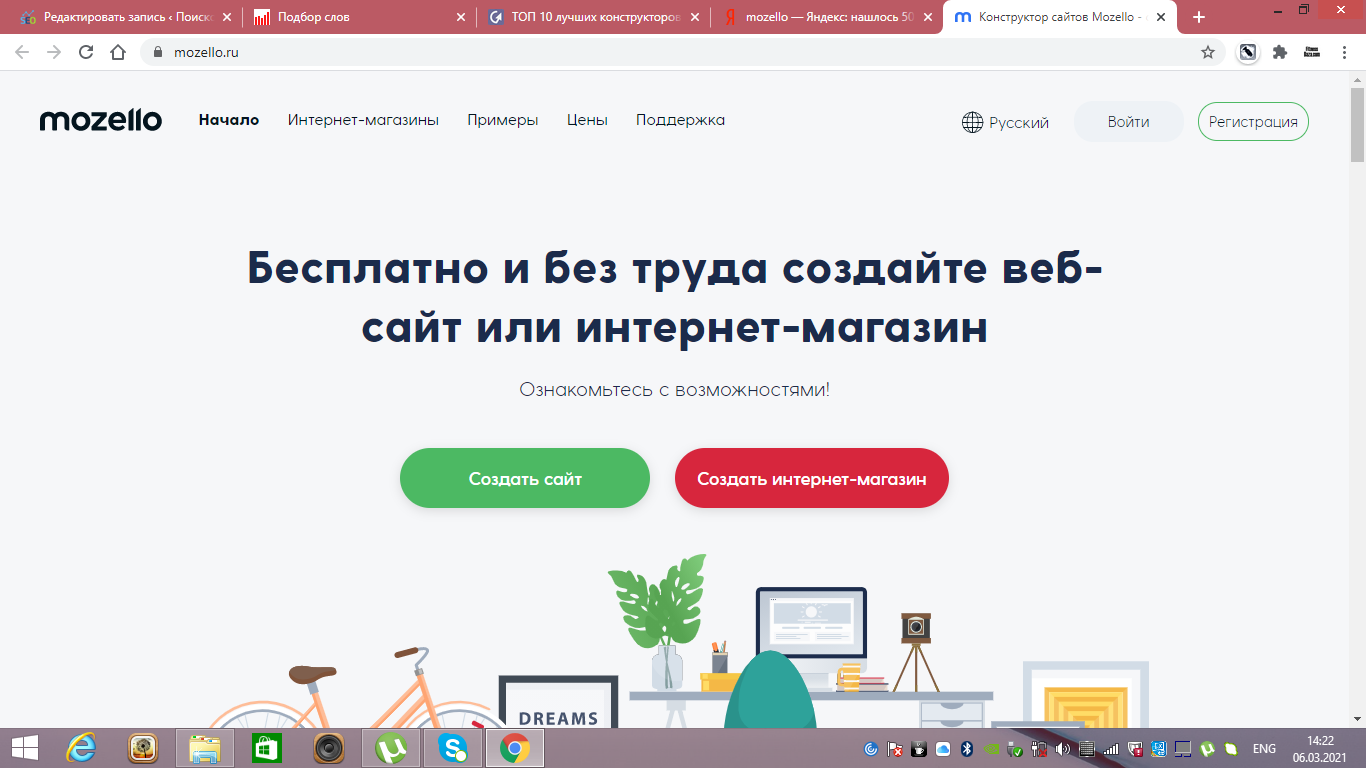Click the red Создать интернет-магазин button
Screen dimensions: 1366x768
pyautogui.click(x=812, y=478)
